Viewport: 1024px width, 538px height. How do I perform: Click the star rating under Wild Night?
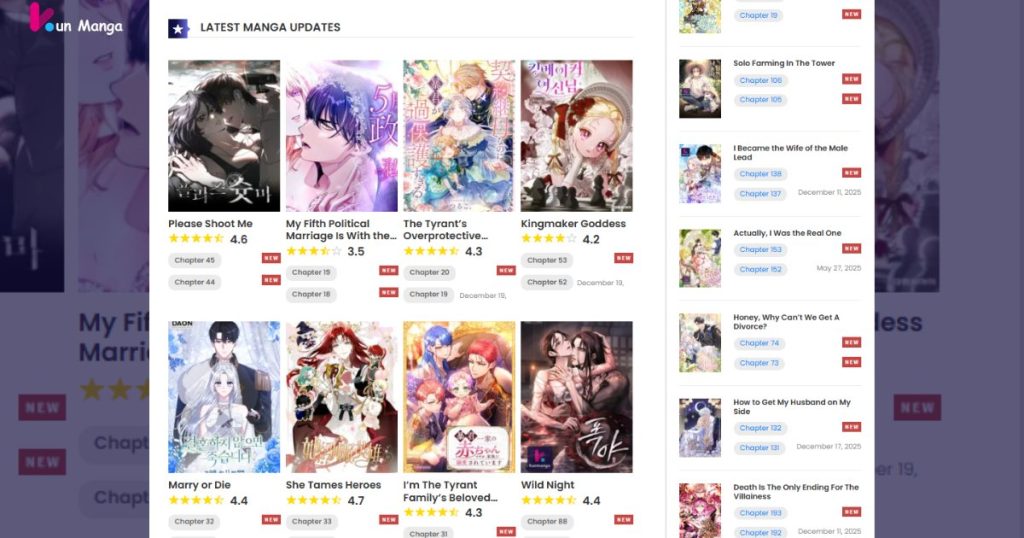pyautogui.click(x=549, y=500)
